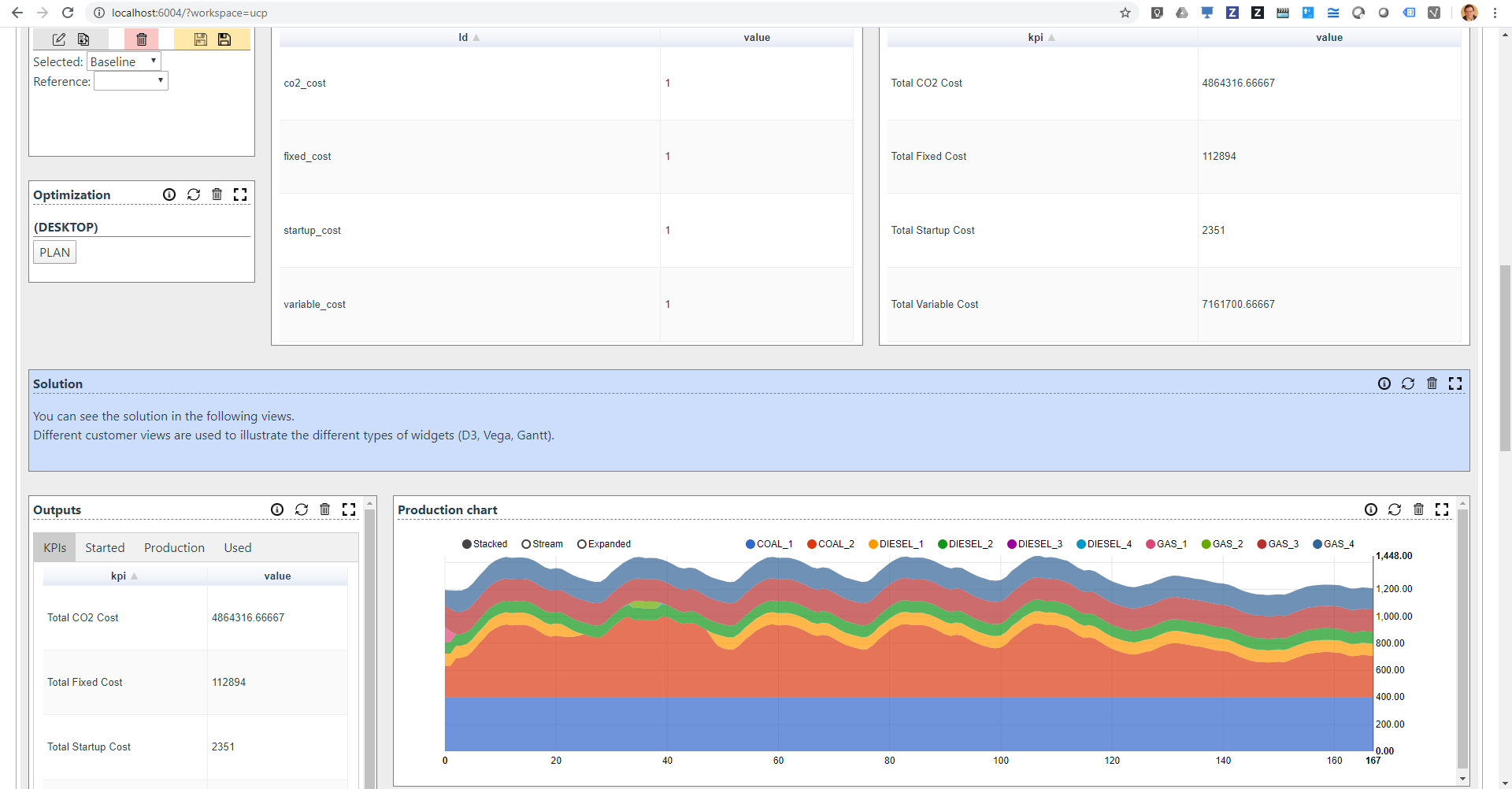Select the Stream chart mode radio

point(543,544)
